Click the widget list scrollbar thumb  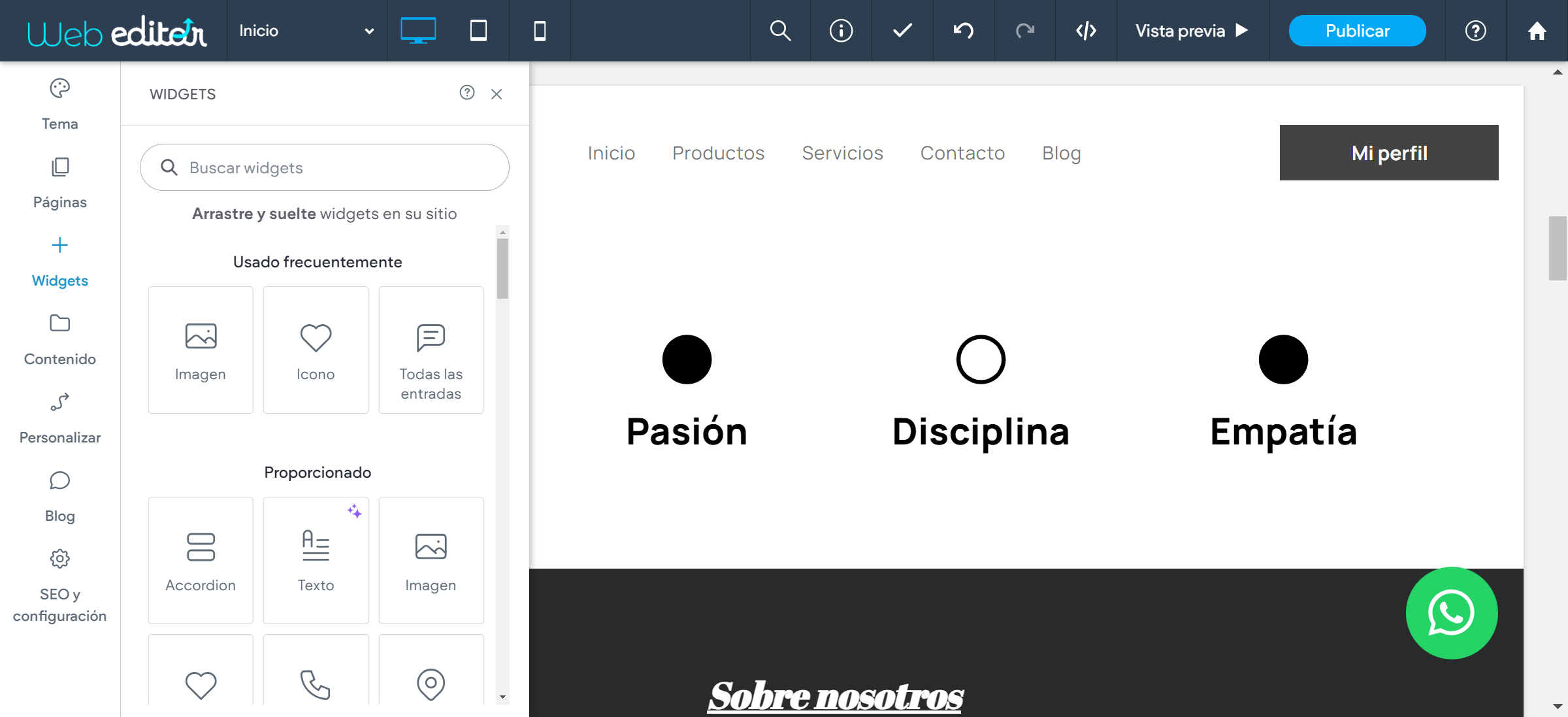click(502, 269)
